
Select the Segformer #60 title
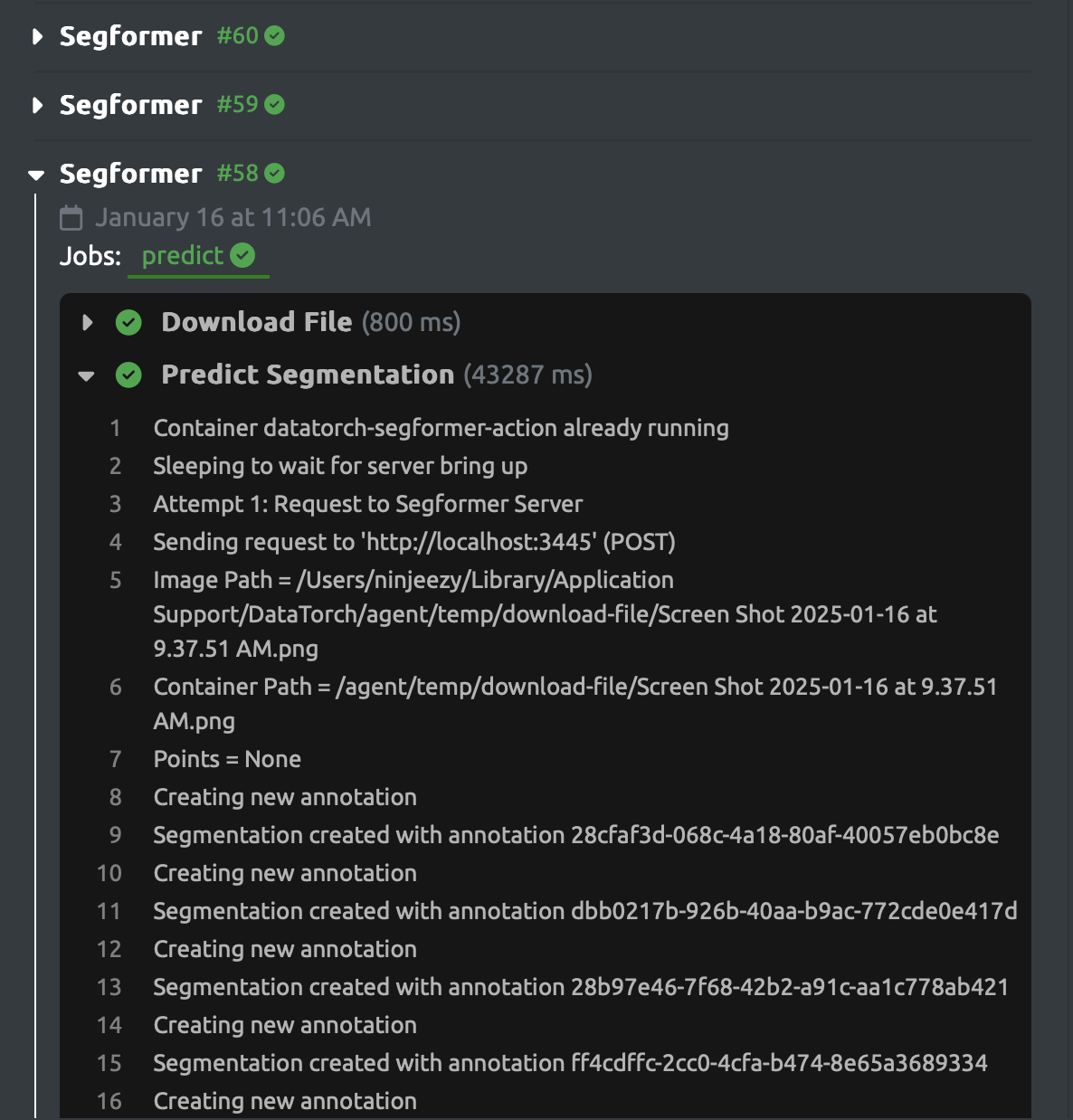[130, 36]
